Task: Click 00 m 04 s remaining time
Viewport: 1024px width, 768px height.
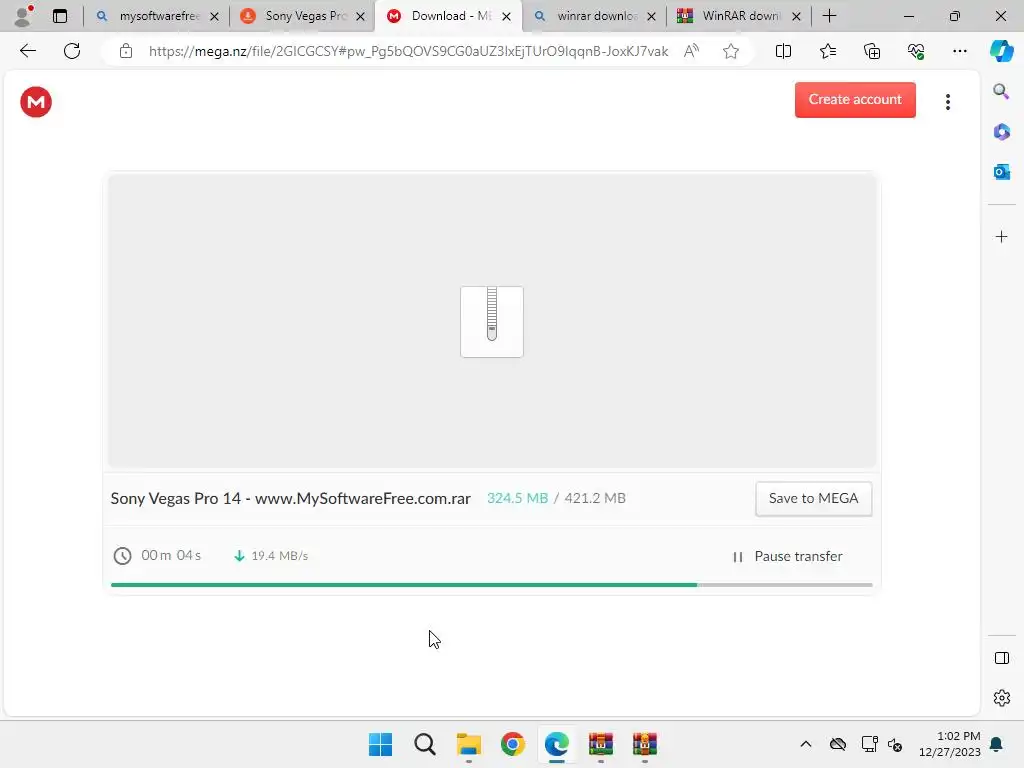Action: 171,555
